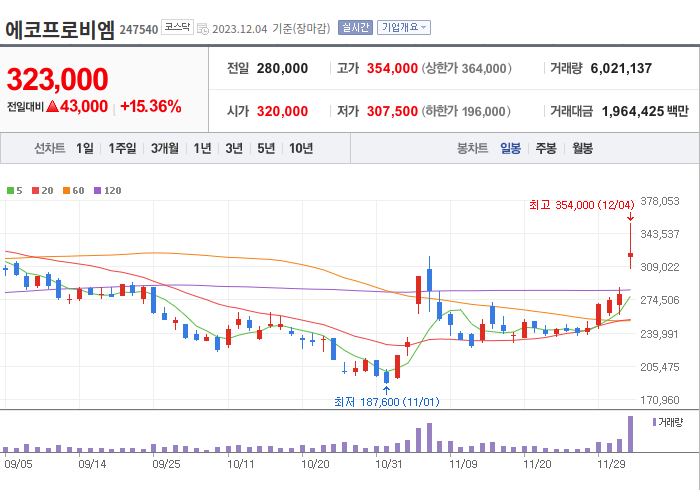Click the date-basis calendar icon
The width and height of the screenshot is (700, 490).
point(203,29)
